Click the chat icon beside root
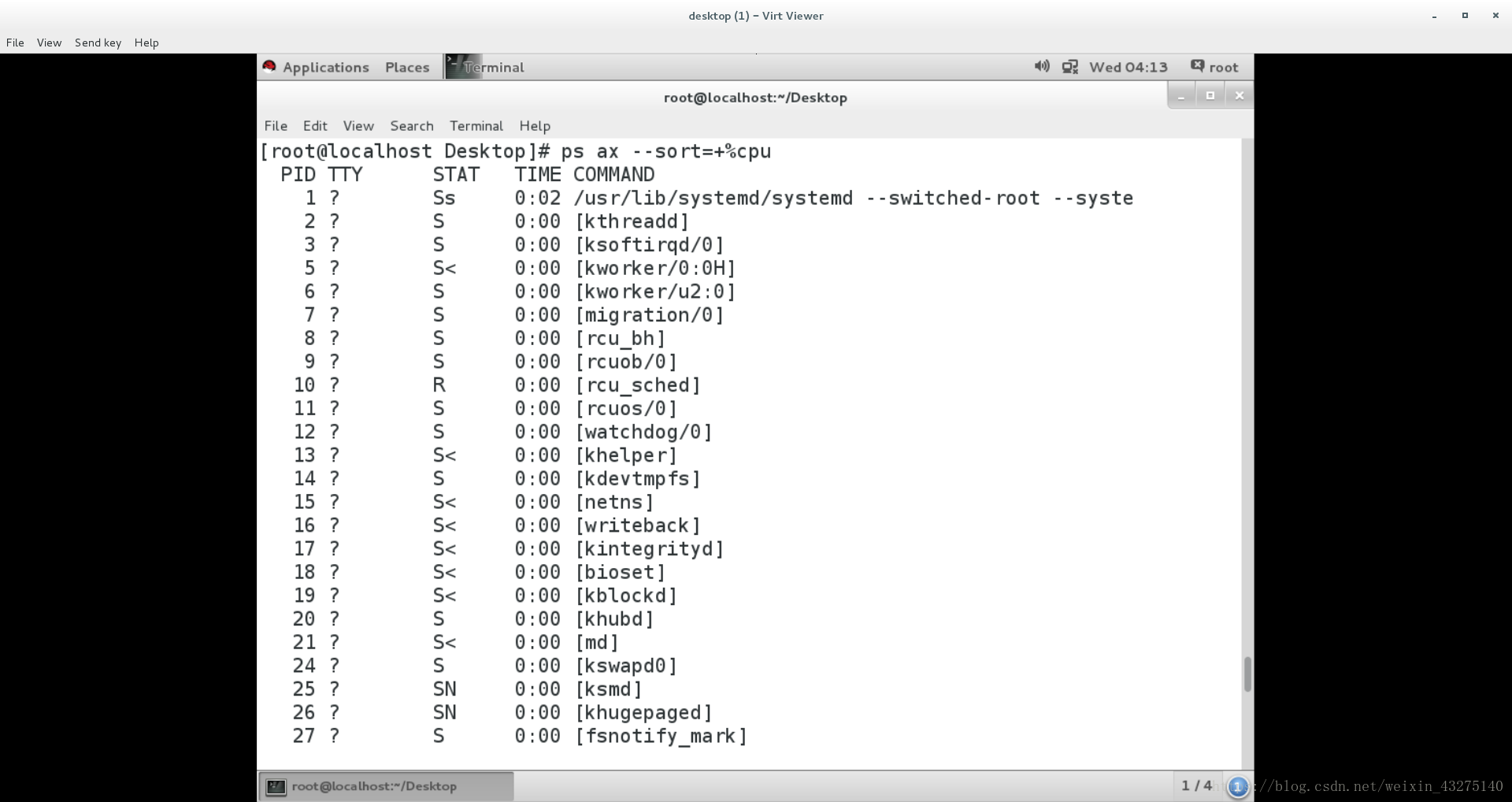This screenshot has width=1512, height=802. (1197, 65)
